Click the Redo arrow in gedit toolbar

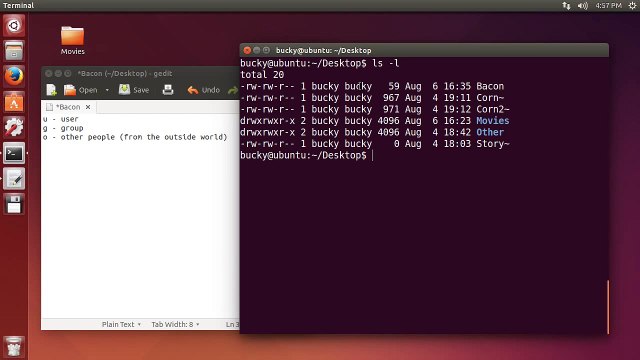[233, 90]
